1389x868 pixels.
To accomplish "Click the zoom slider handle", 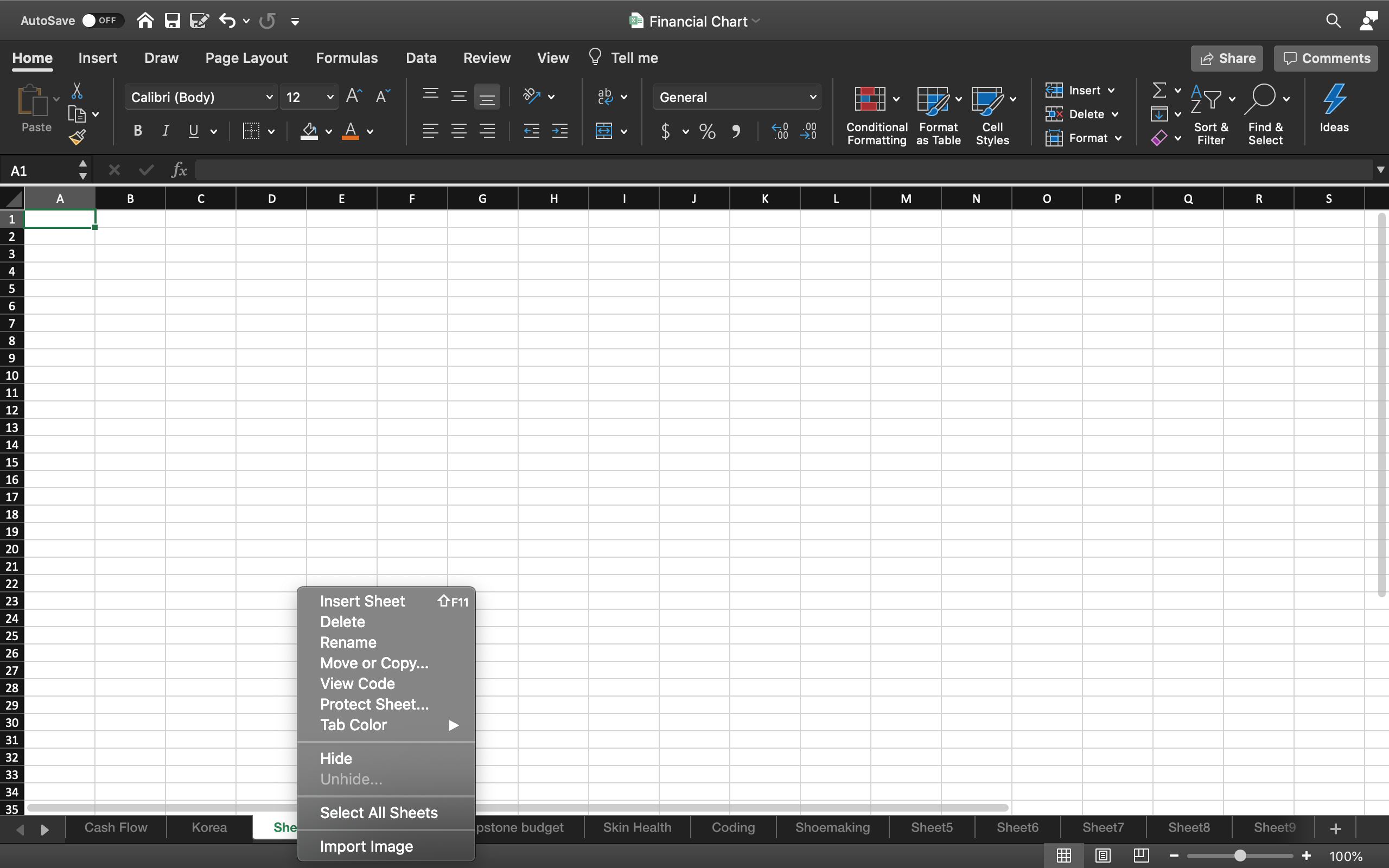I will click(x=1240, y=856).
